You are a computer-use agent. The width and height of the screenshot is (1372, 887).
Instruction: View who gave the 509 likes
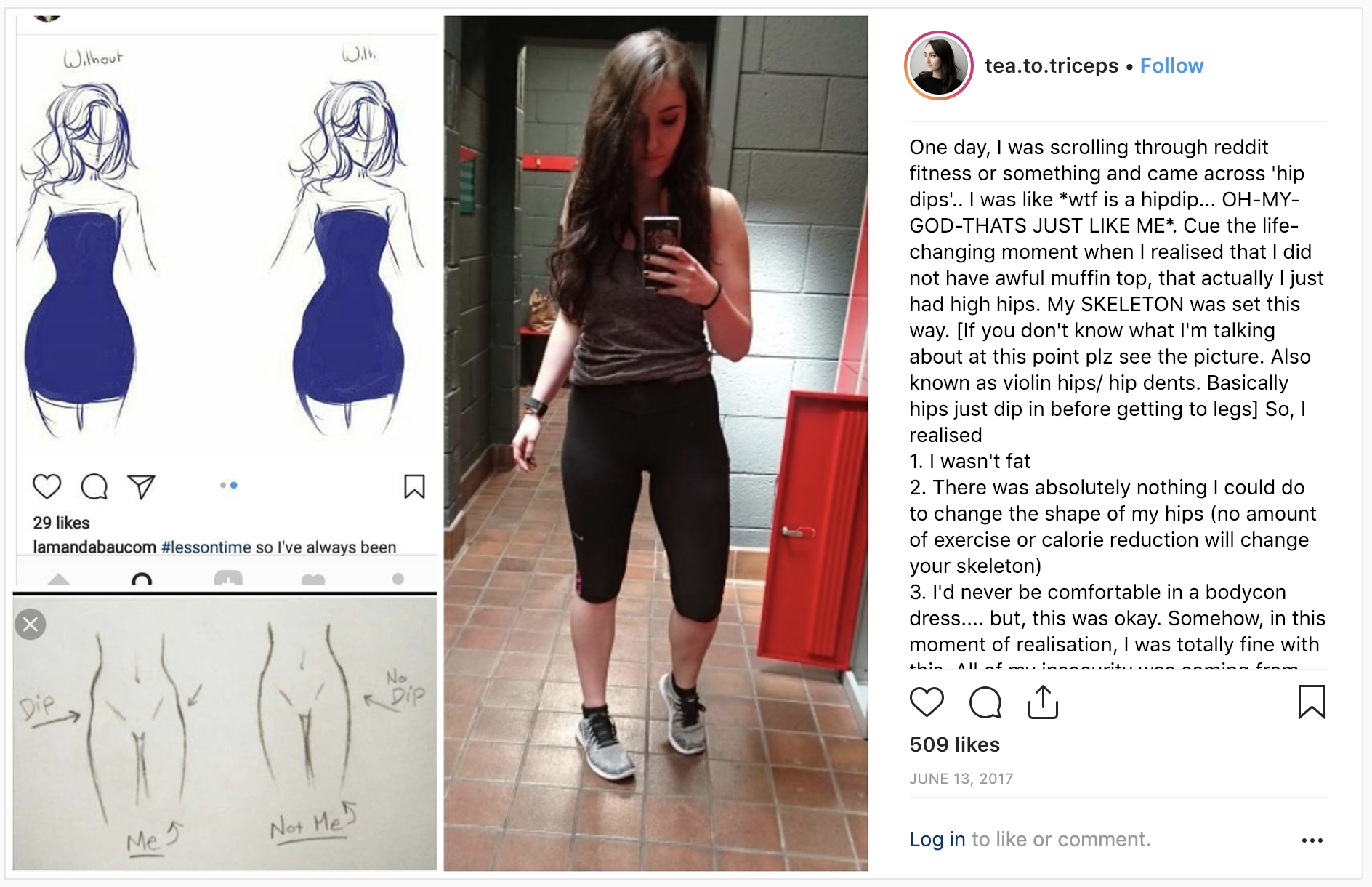point(954,744)
